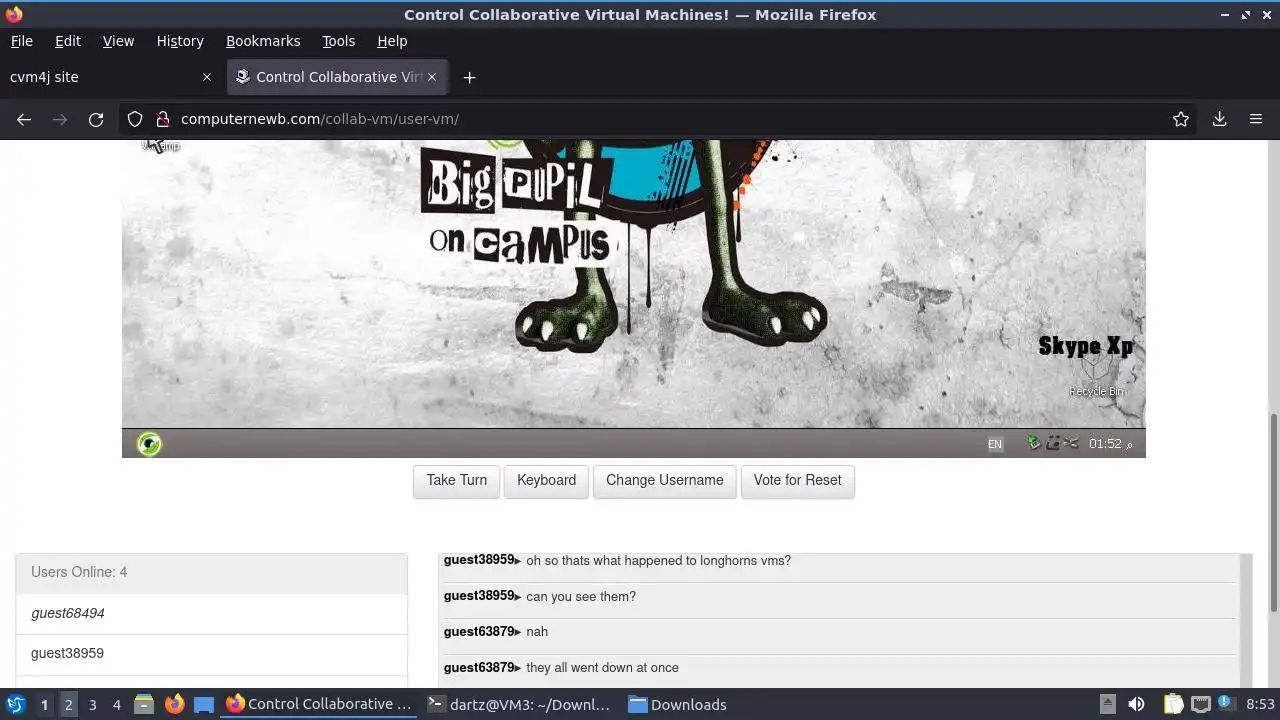This screenshot has height=720, width=1280.
Task: Click the blue show-desktop icon in taskbar
Action: coord(204,704)
